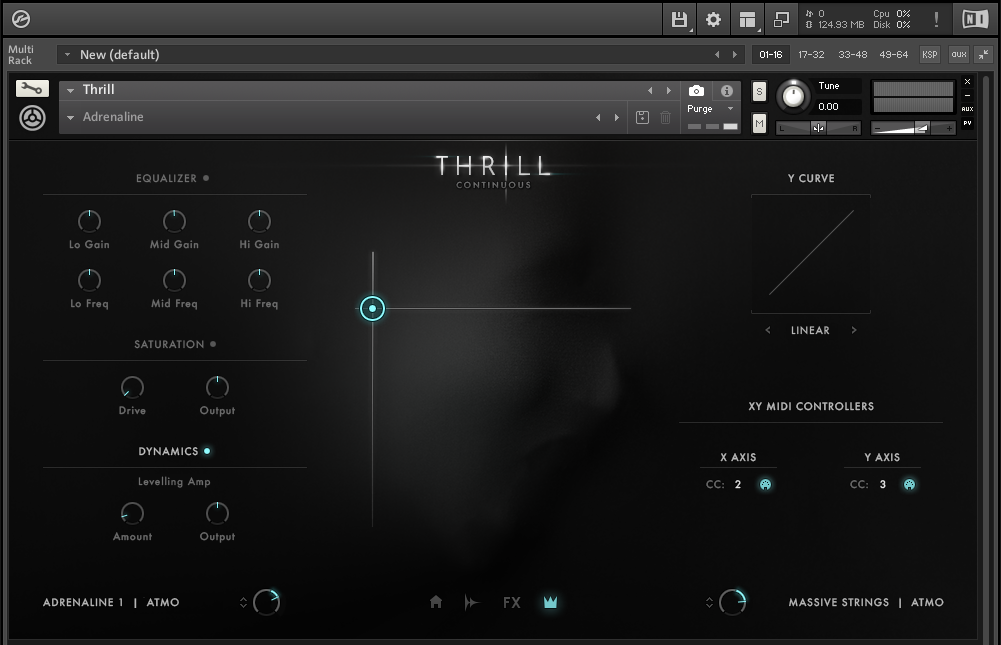Viewport: 1001px width, 645px height.
Task: Click the Thrill instrument round logo
Action: pyautogui.click(x=32, y=118)
